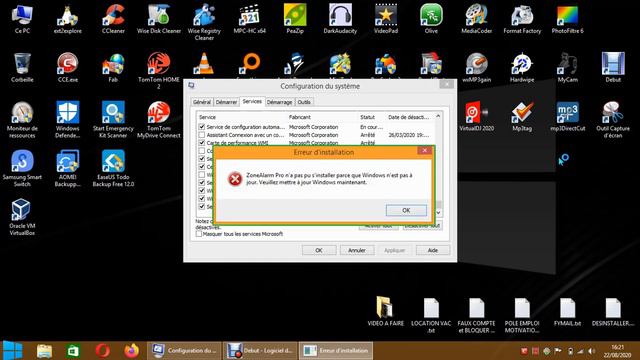This screenshot has height=360, width=640.
Task: Uncheck Carte de performance WMI checkbox
Action: (202, 142)
